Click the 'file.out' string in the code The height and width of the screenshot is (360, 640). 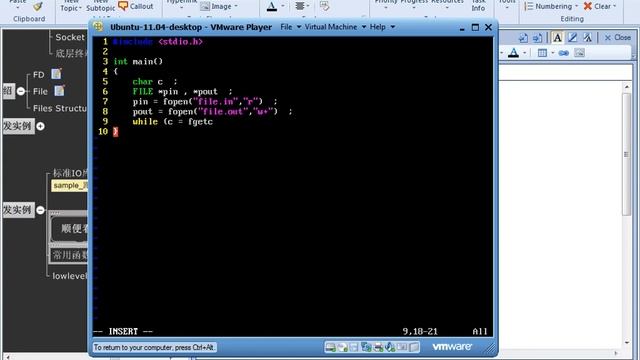[x=223, y=111]
